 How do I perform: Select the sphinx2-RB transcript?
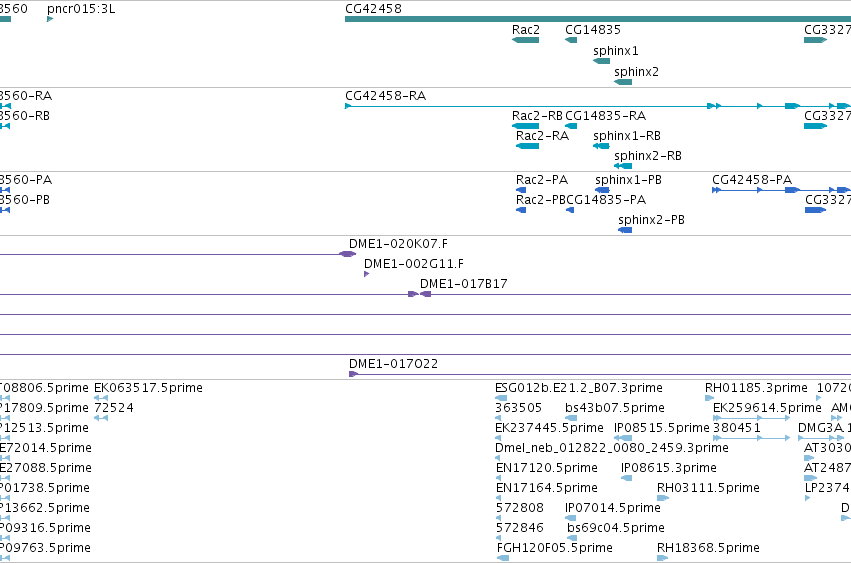click(x=623, y=166)
